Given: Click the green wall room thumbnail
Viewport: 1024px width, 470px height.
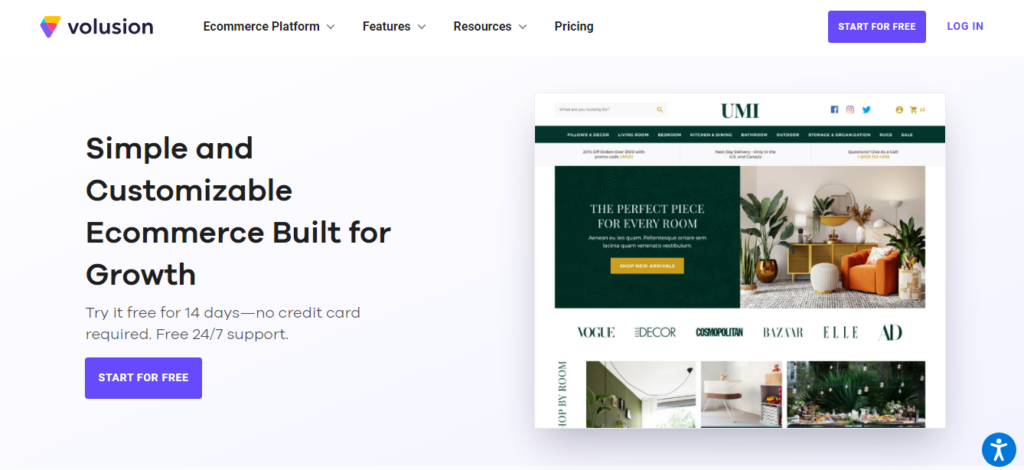Looking at the screenshot, I should pos(641,394).
